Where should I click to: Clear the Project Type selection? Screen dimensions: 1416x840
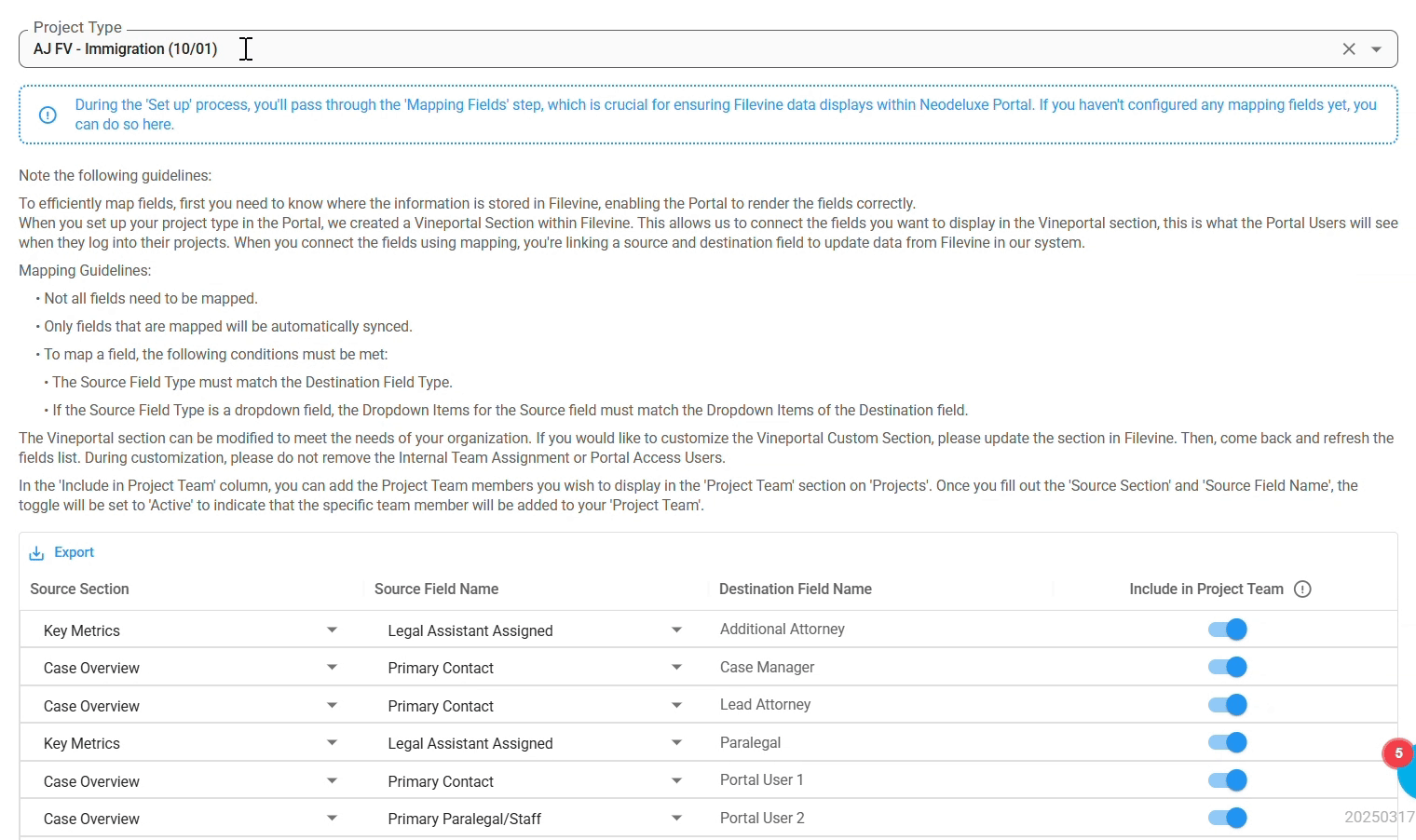tap(1348, 49)
